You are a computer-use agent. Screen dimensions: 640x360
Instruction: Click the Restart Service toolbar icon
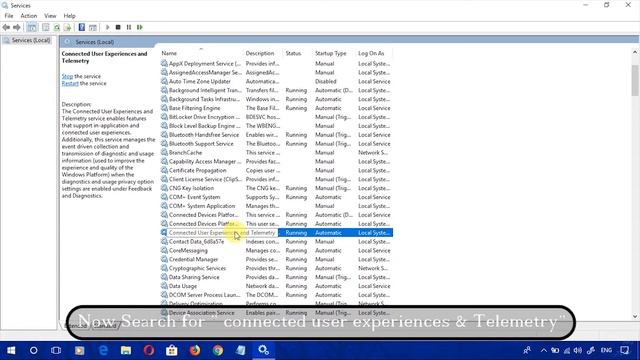(140, 27)
